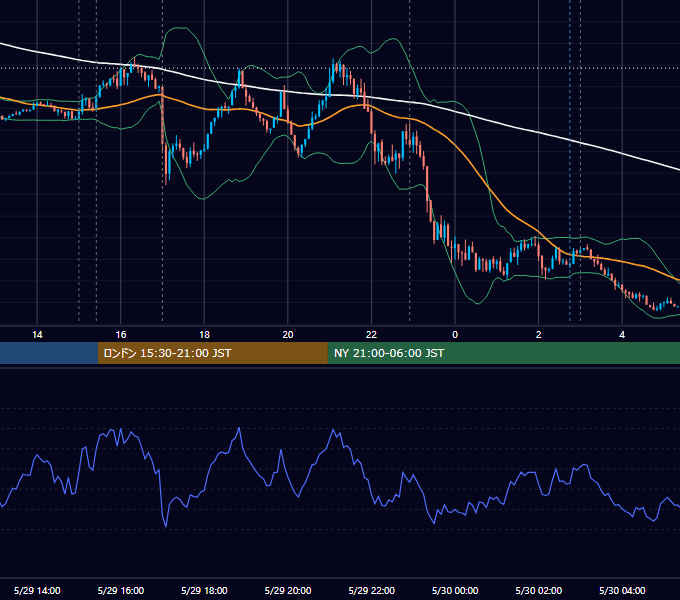Image resolution: width=680 pixels, height=600 pixels.
Task: Click hour label 20 on price chart axis
Action: pos(288,335)
